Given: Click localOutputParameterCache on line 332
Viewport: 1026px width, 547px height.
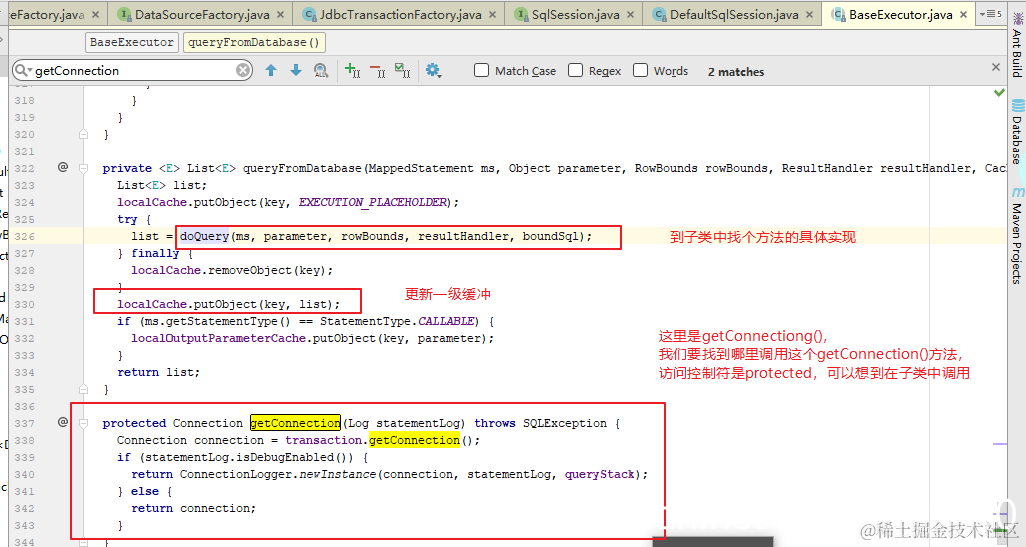Looking at the screenshot, I should point(219,338).
